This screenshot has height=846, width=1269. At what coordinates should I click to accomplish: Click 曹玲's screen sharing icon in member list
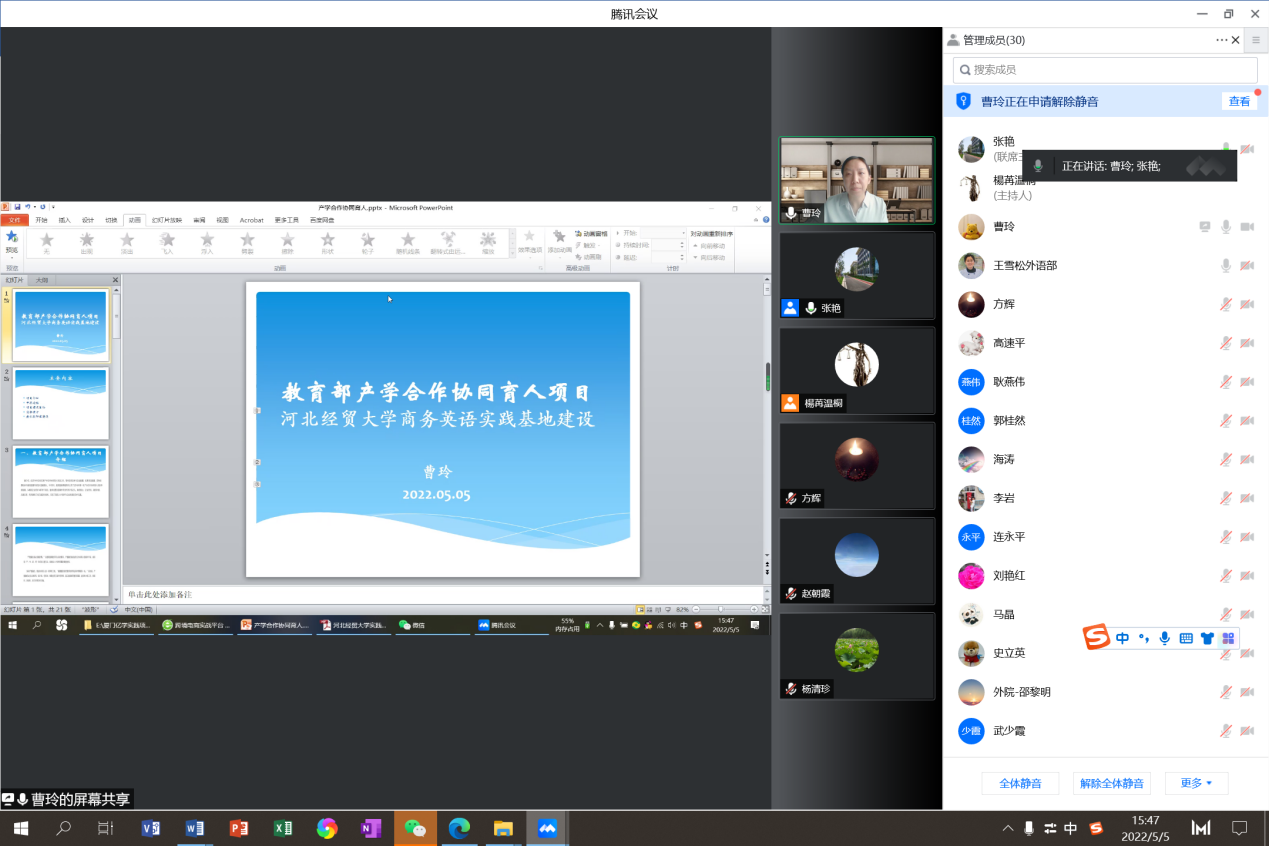coord(1205,227)
